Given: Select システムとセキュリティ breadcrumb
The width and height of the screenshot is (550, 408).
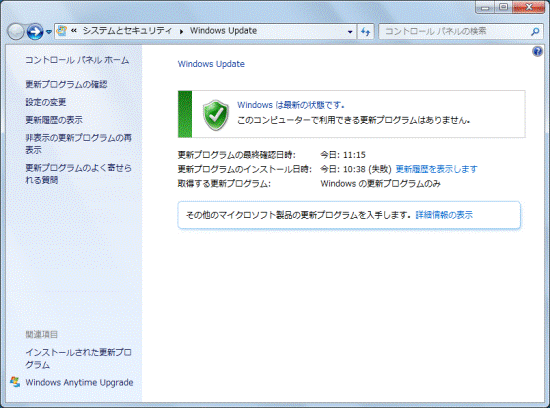Looking at the screenshot, I should point(127,31).
